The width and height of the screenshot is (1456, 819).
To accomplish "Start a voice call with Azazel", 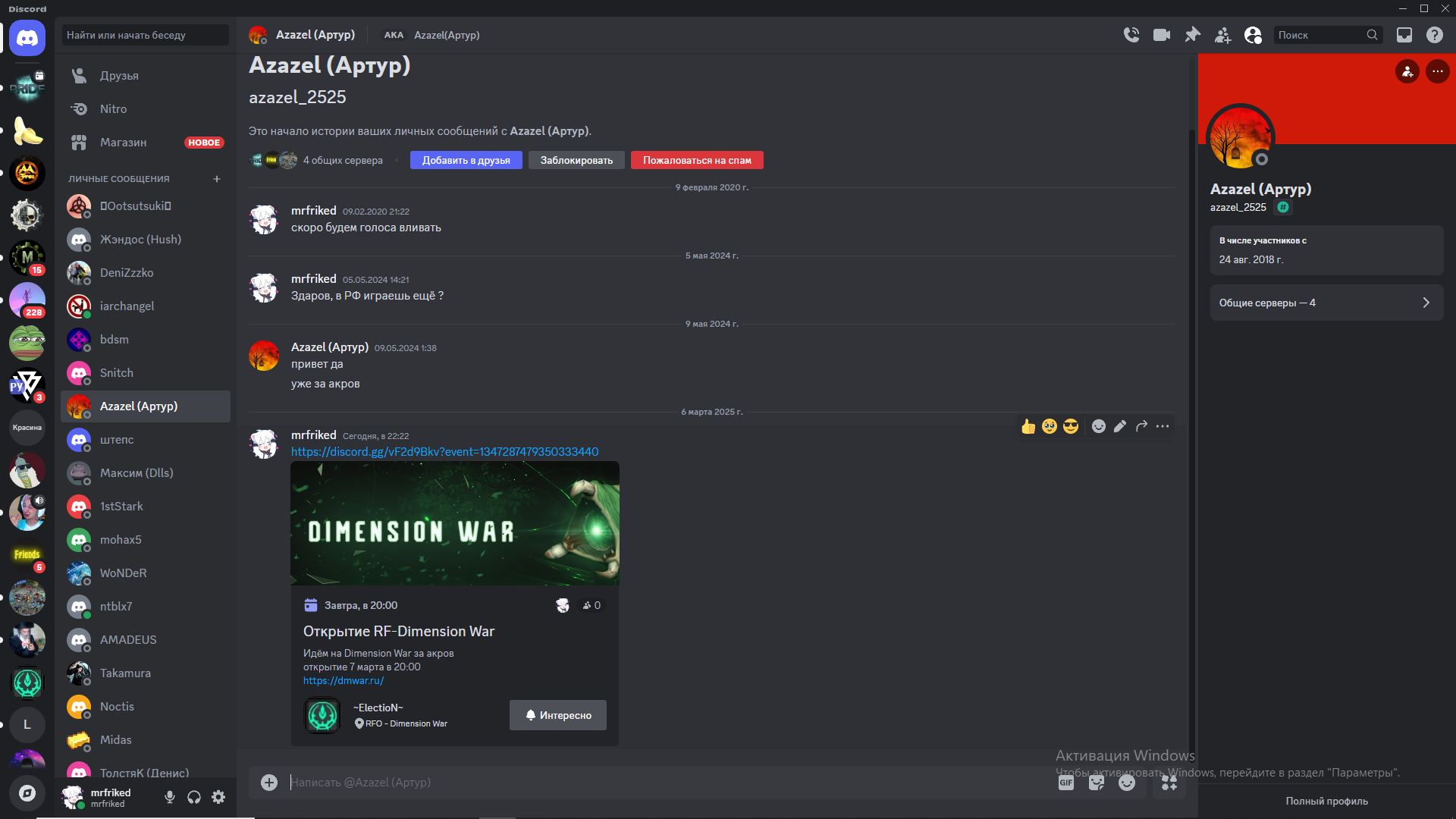I will click(x=1131, y=35).
